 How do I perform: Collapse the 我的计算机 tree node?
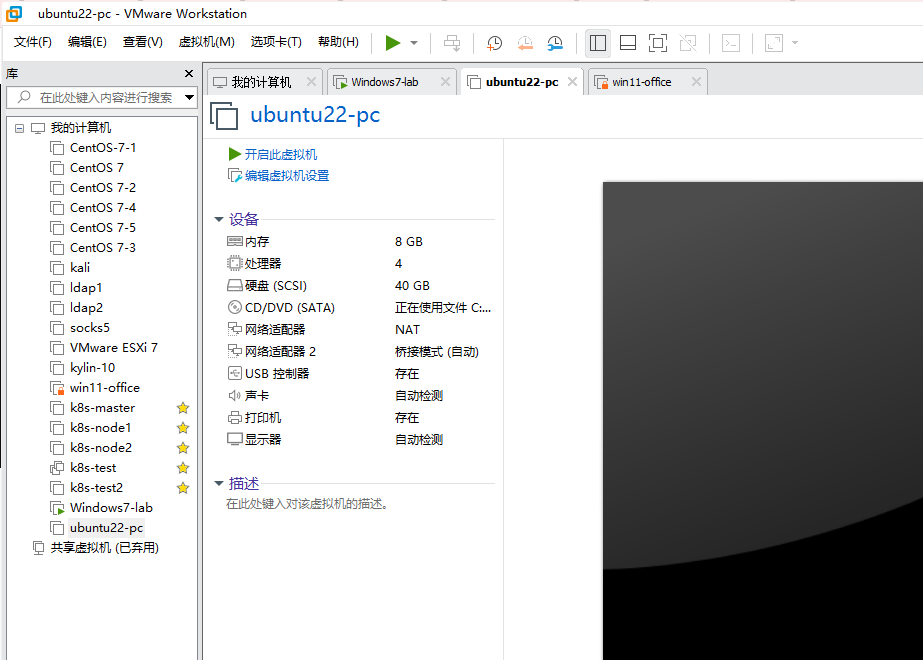[19, 128]
